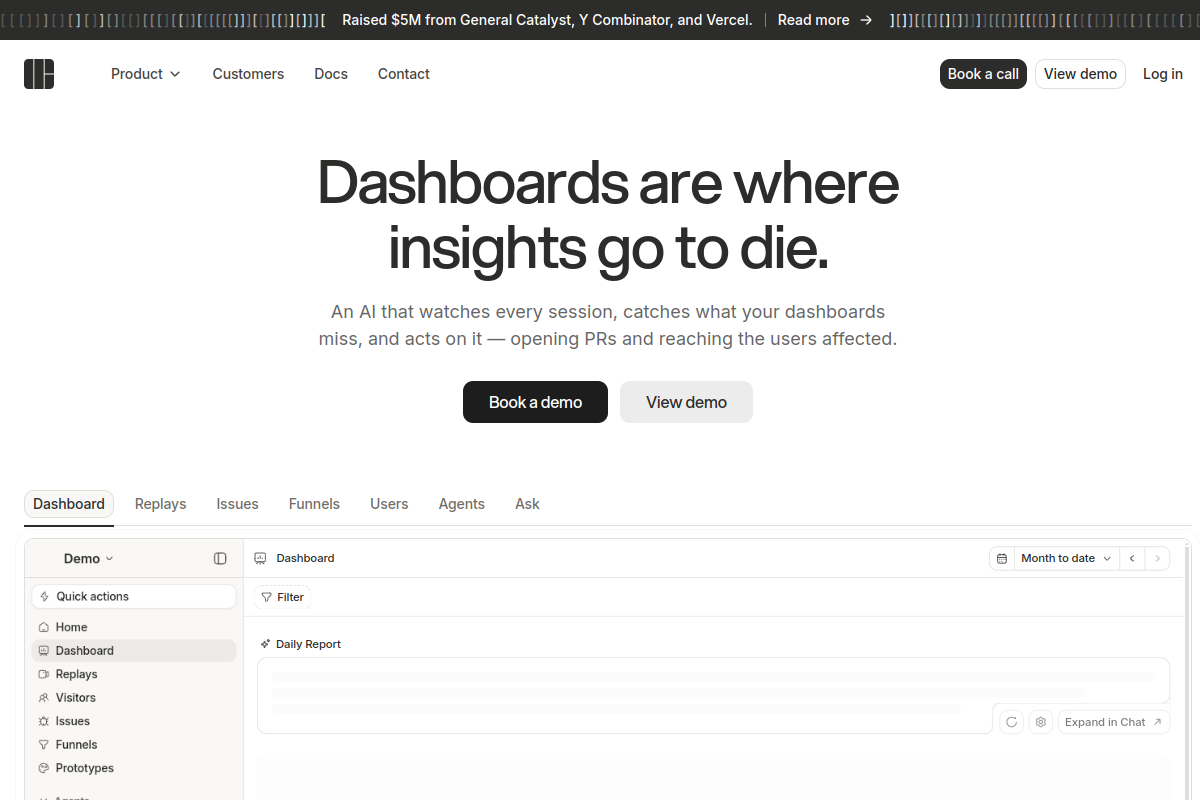Screen dimensions: 1200x800
Task: Open the Docs link
Action: point(331,74)
